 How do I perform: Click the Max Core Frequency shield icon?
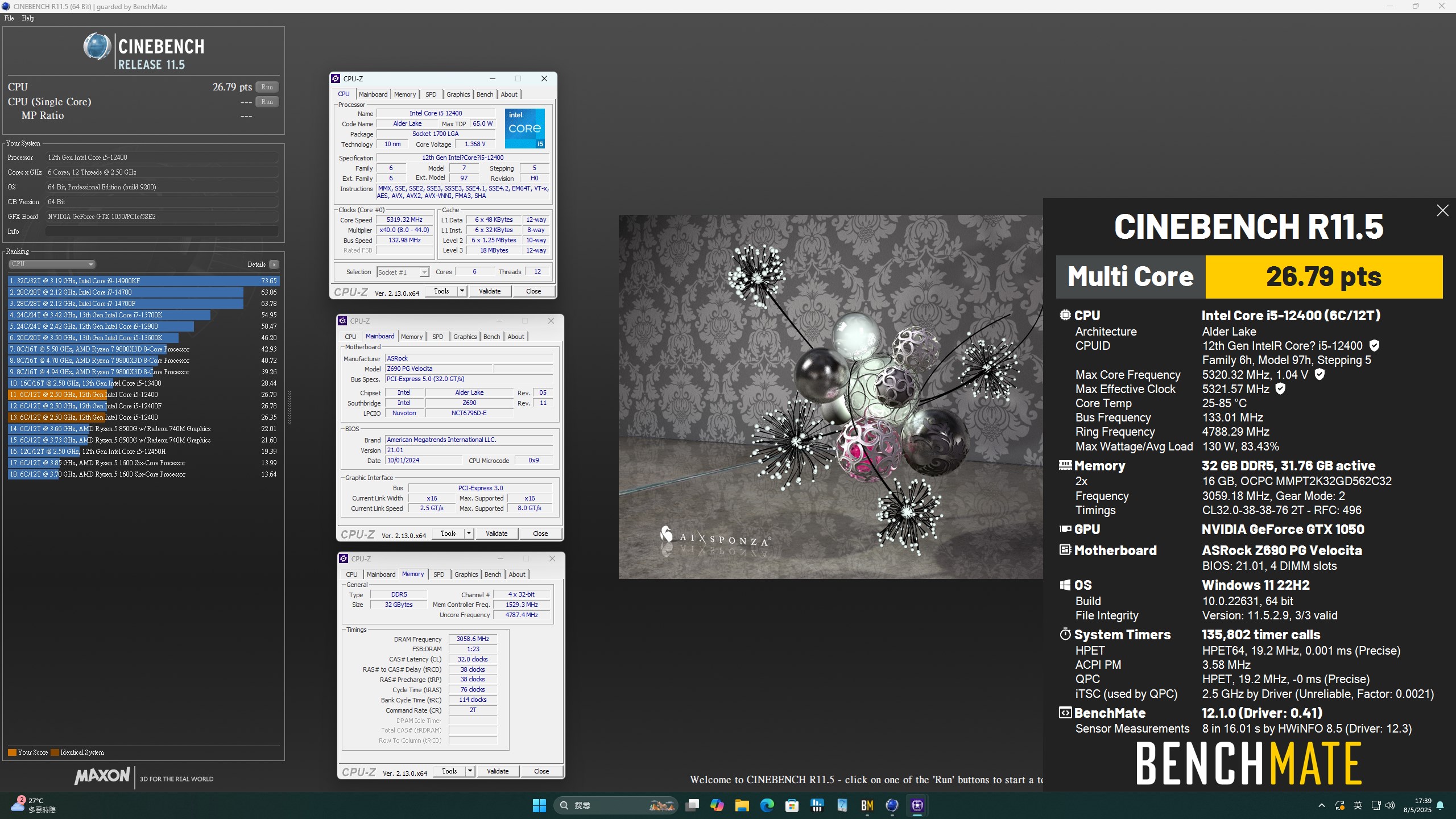pos(1319,374)
